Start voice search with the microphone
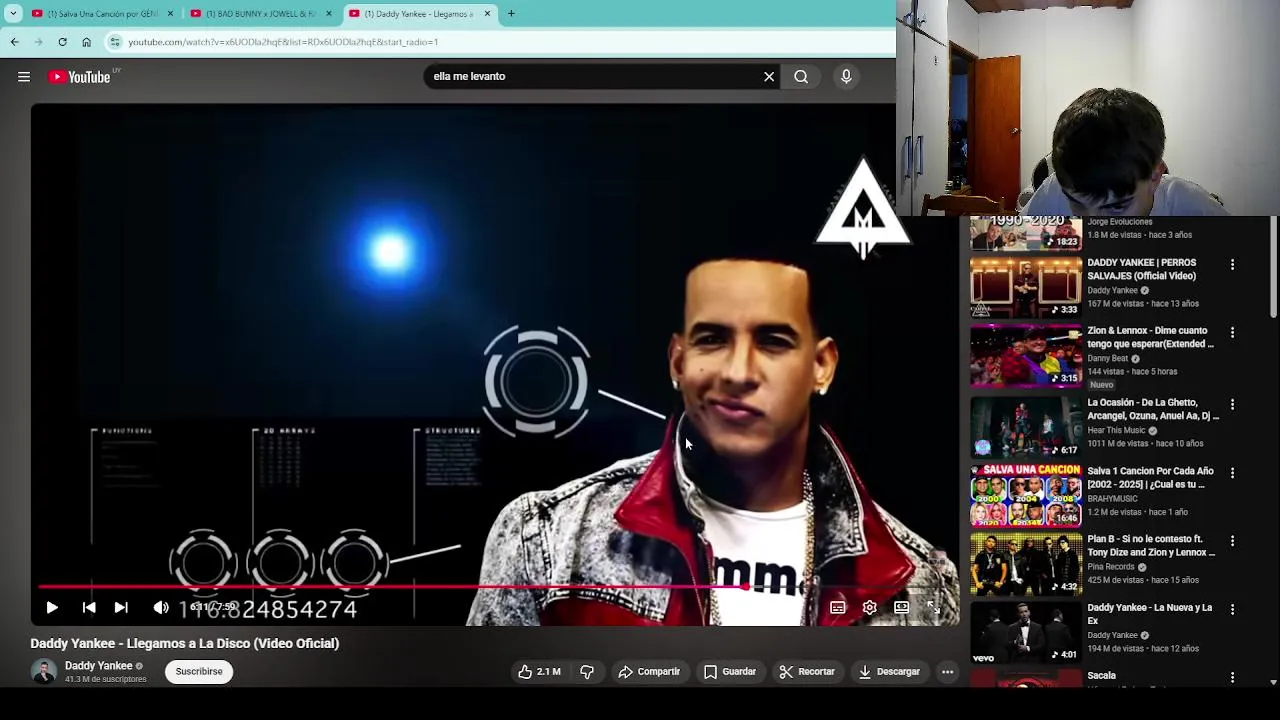The width and height of the screenshot is (1280, 720). click(x=846, y=76)
